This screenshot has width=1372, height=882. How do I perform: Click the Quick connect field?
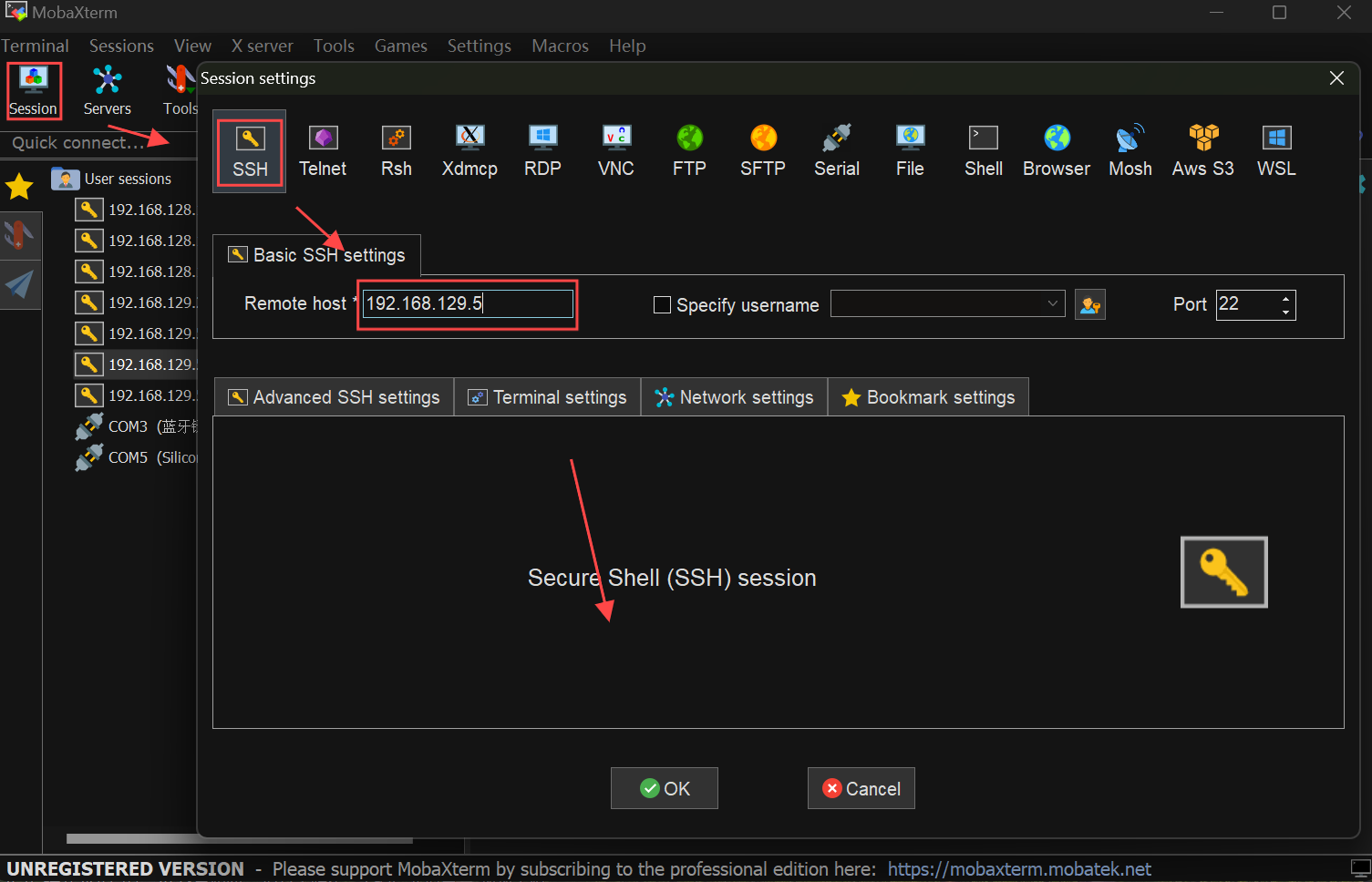98,143
